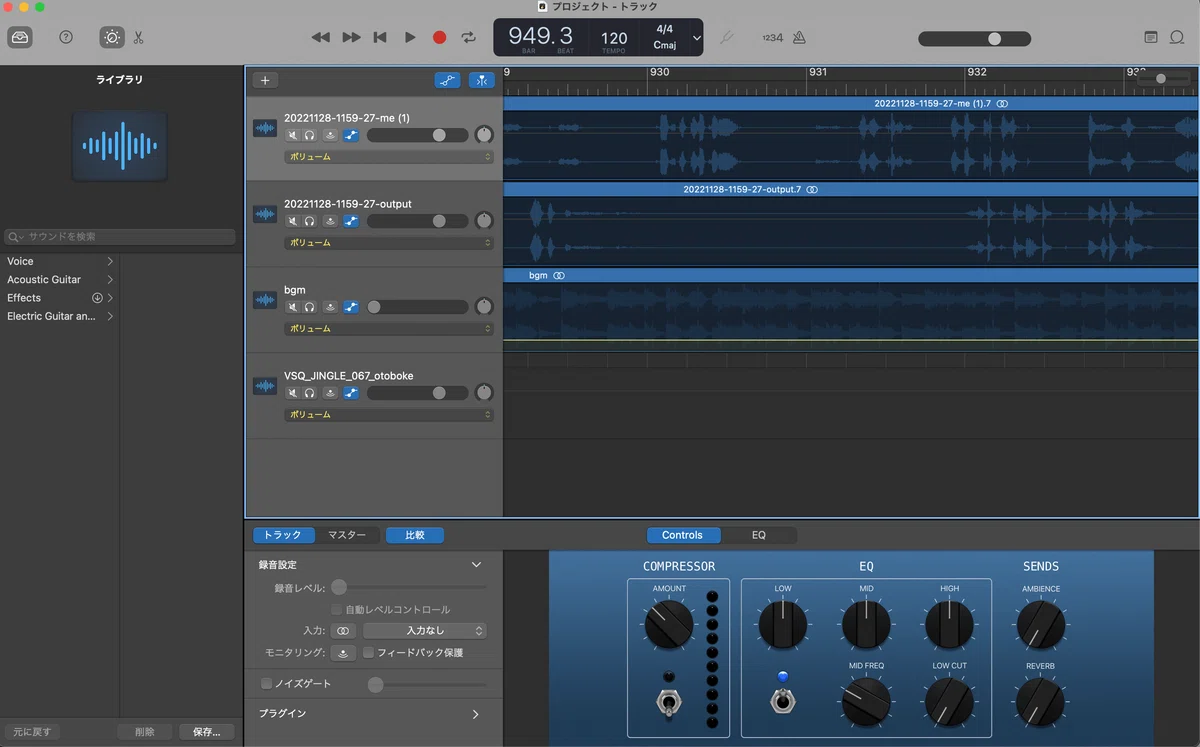
Task: Start recording with red Record button
Action: 439,37
